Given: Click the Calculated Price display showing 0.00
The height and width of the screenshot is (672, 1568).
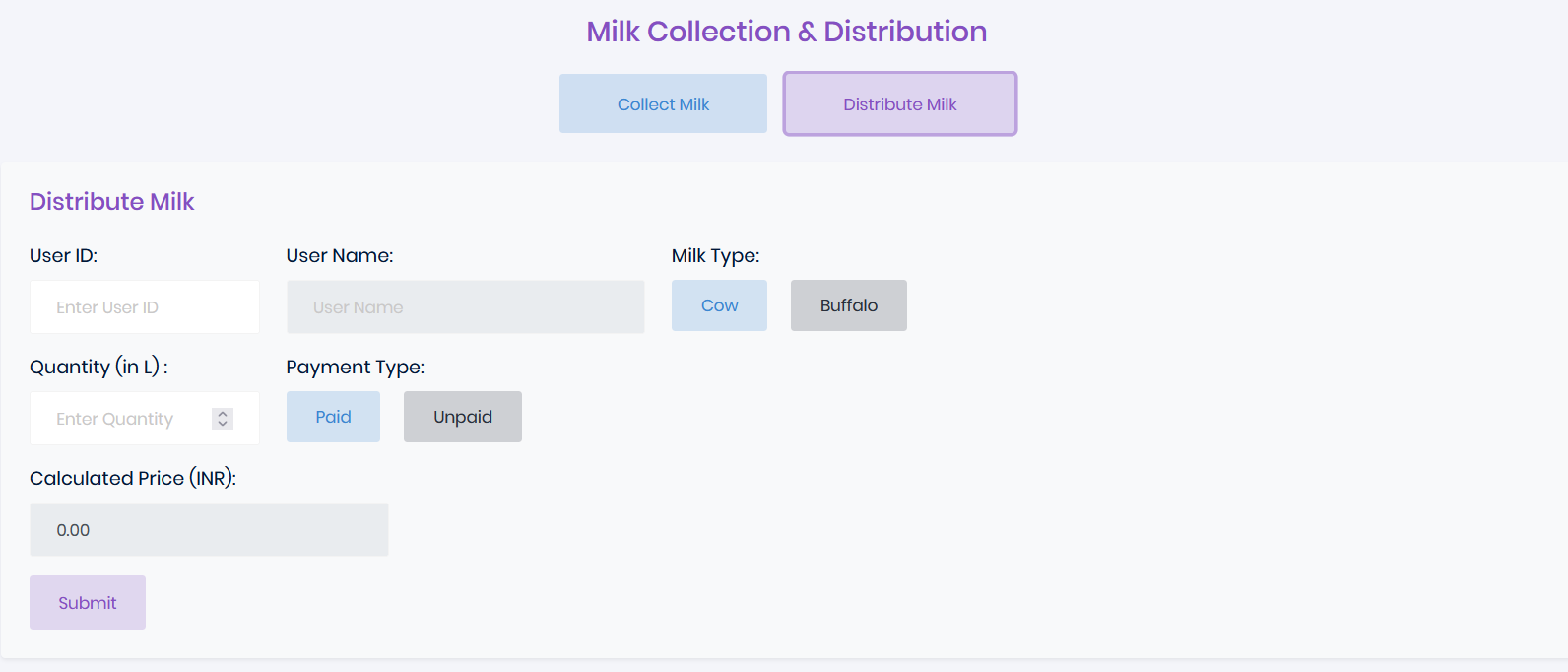Looking at the screenshot, I should 209,529.
